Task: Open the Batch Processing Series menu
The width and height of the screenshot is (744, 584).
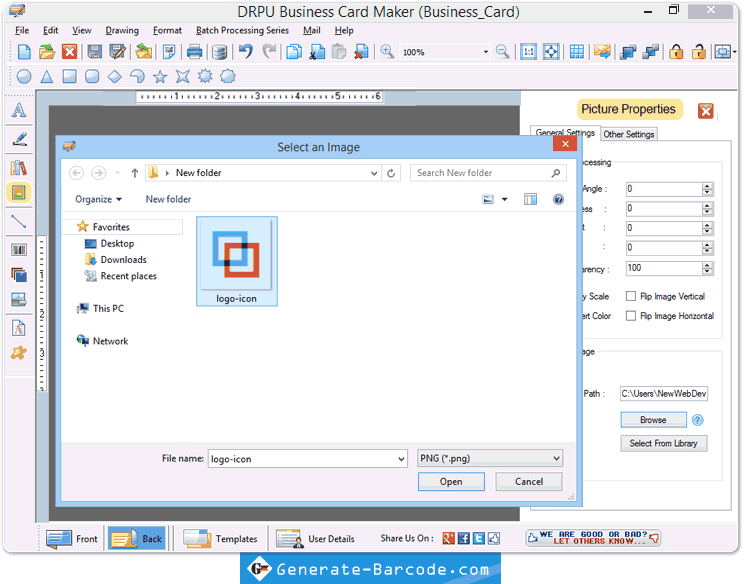Action: [x=242, y=30]
